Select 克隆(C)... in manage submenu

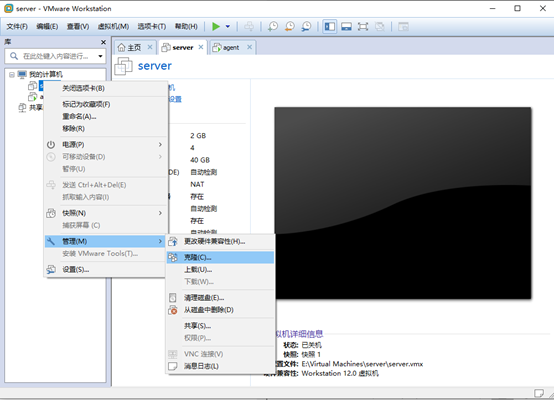(x=220, y=258)
